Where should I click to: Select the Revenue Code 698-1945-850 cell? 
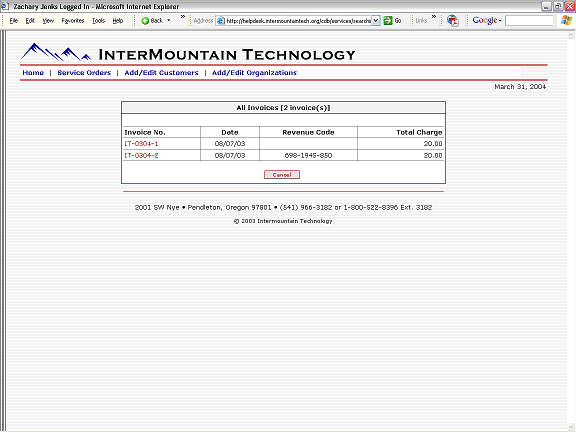[x=308, y=155]
